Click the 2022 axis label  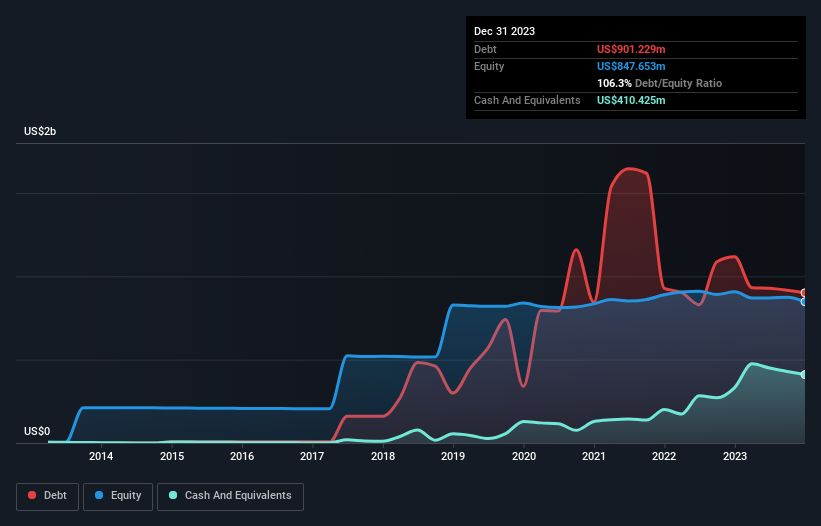point(664,456)
